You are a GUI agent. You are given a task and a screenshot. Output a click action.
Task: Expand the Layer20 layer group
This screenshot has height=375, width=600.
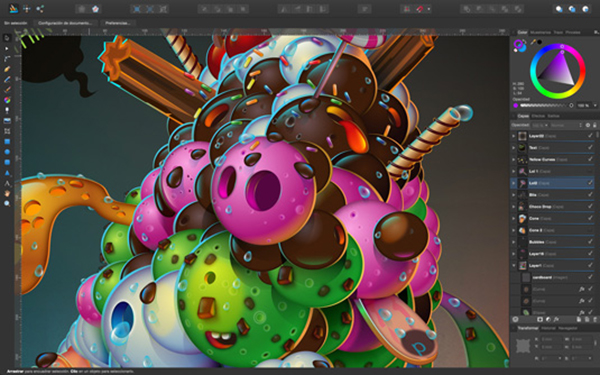[x=514, y=136]
